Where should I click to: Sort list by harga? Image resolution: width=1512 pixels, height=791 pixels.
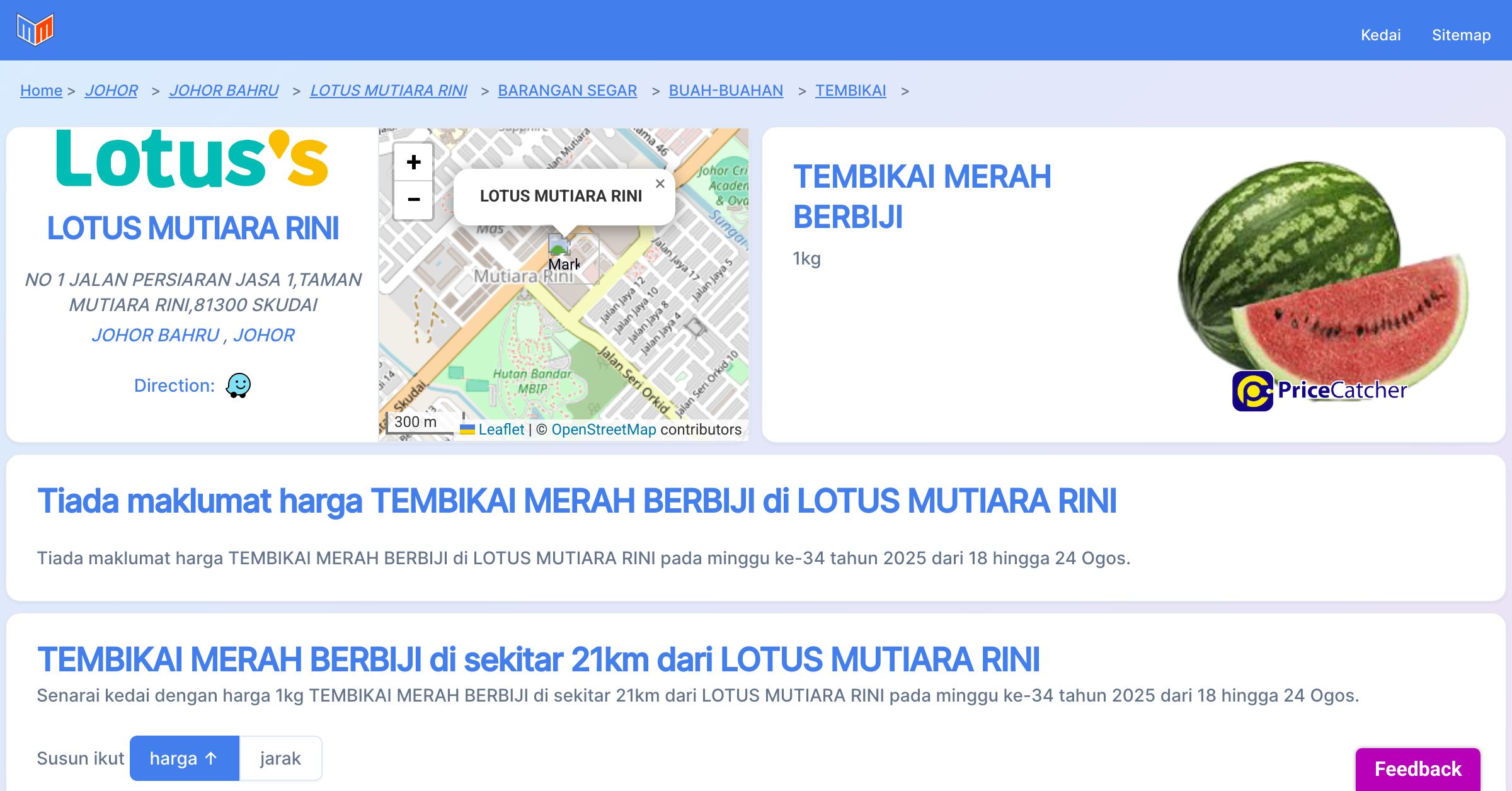coord(185,758)
